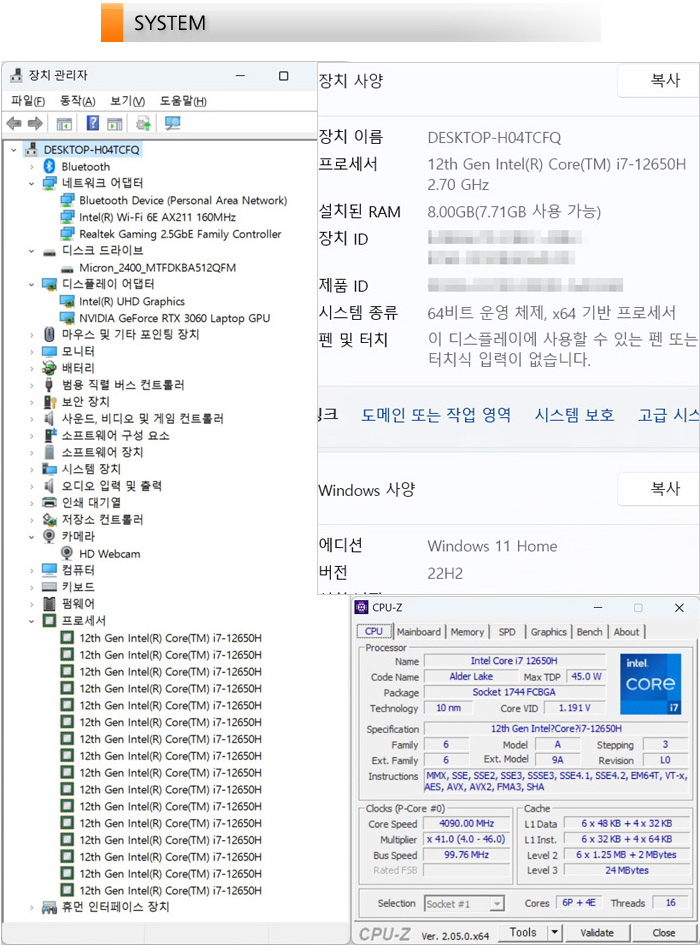
Task: Click the battery (배터리) category icon
Action: pyautogui.click(x=50, y=367)
